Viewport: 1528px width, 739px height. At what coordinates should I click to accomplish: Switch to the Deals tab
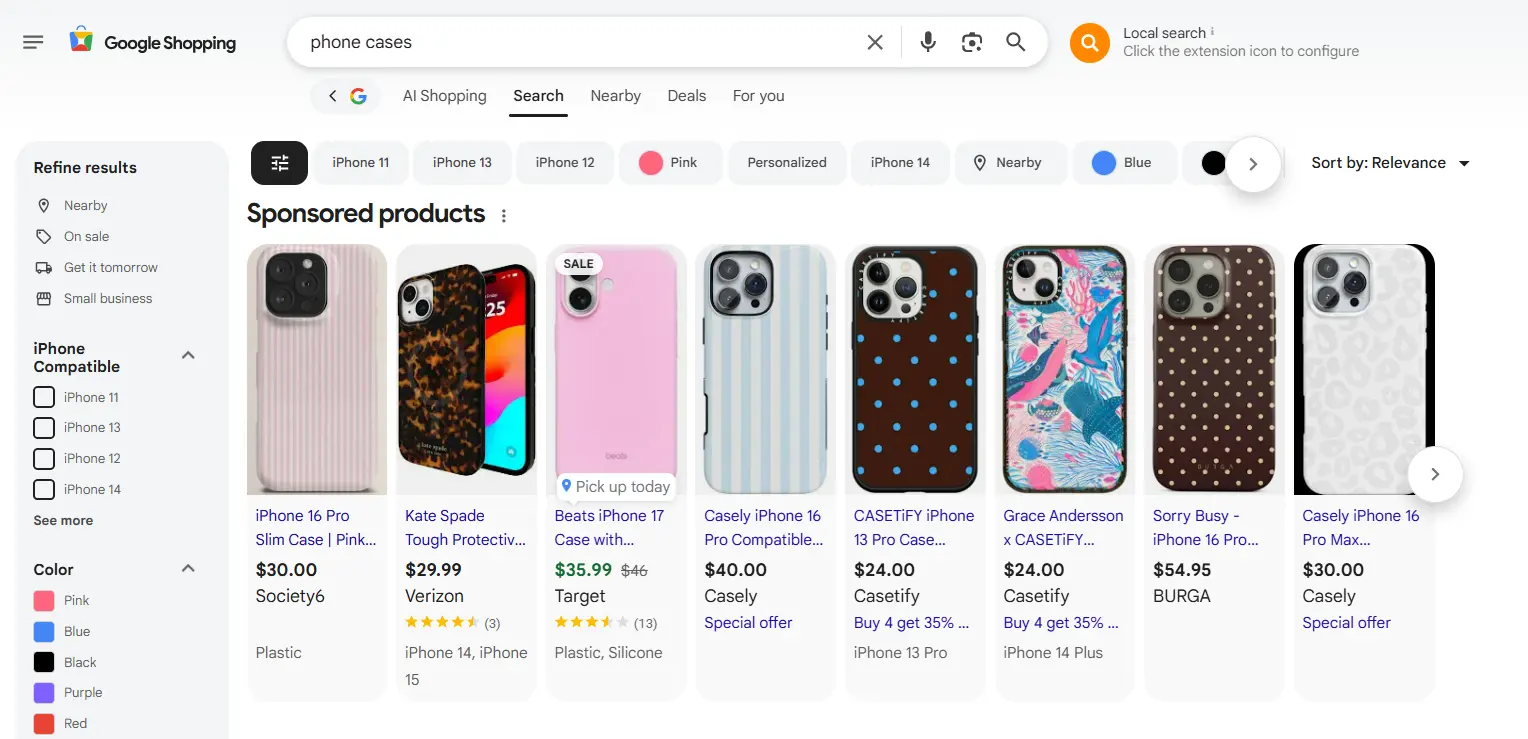click(686, 95)
